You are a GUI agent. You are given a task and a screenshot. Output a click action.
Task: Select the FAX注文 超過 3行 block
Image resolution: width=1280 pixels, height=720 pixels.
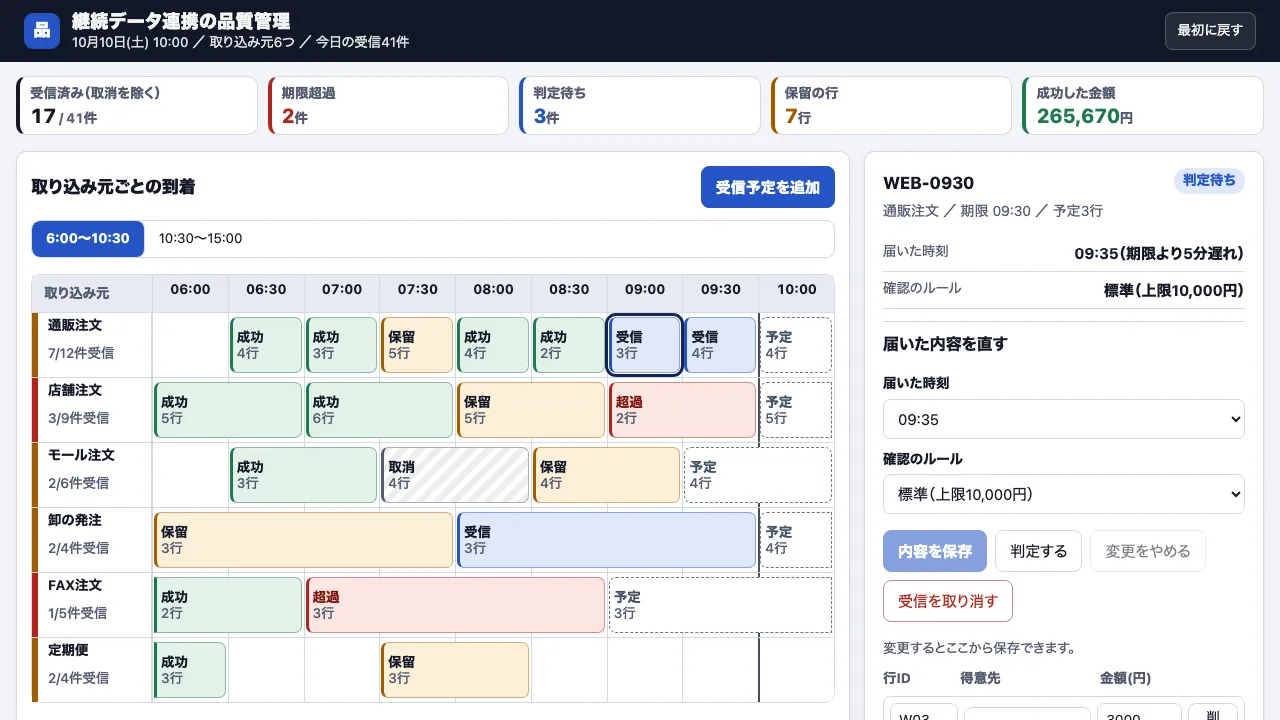coord(455,605)
